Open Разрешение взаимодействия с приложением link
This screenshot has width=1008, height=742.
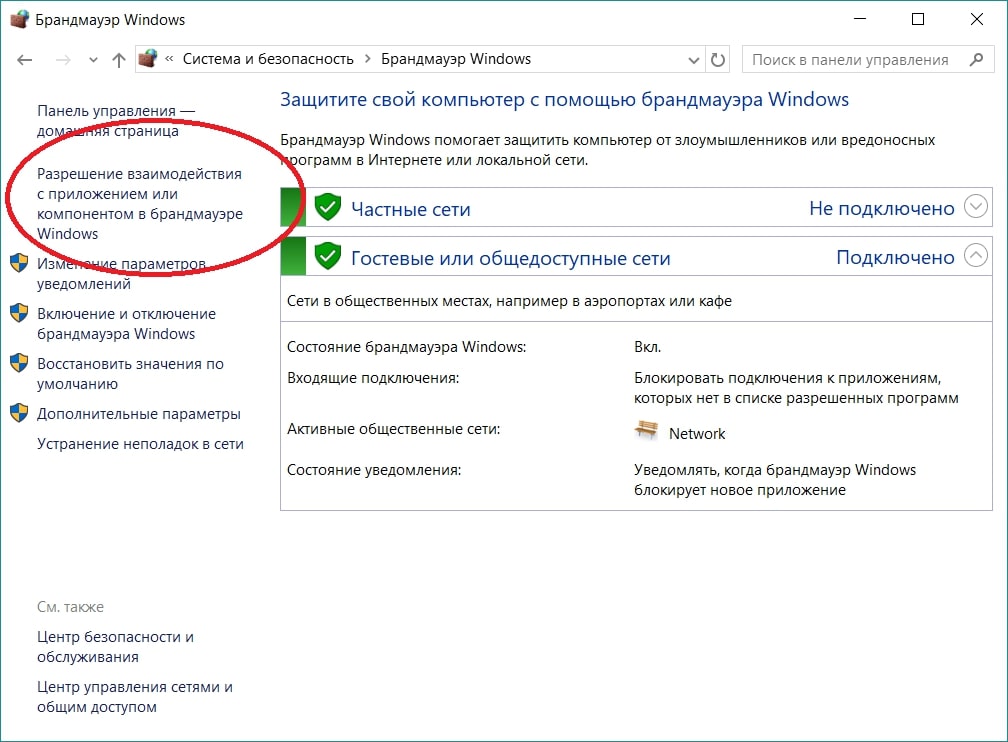tap(139, 203)
